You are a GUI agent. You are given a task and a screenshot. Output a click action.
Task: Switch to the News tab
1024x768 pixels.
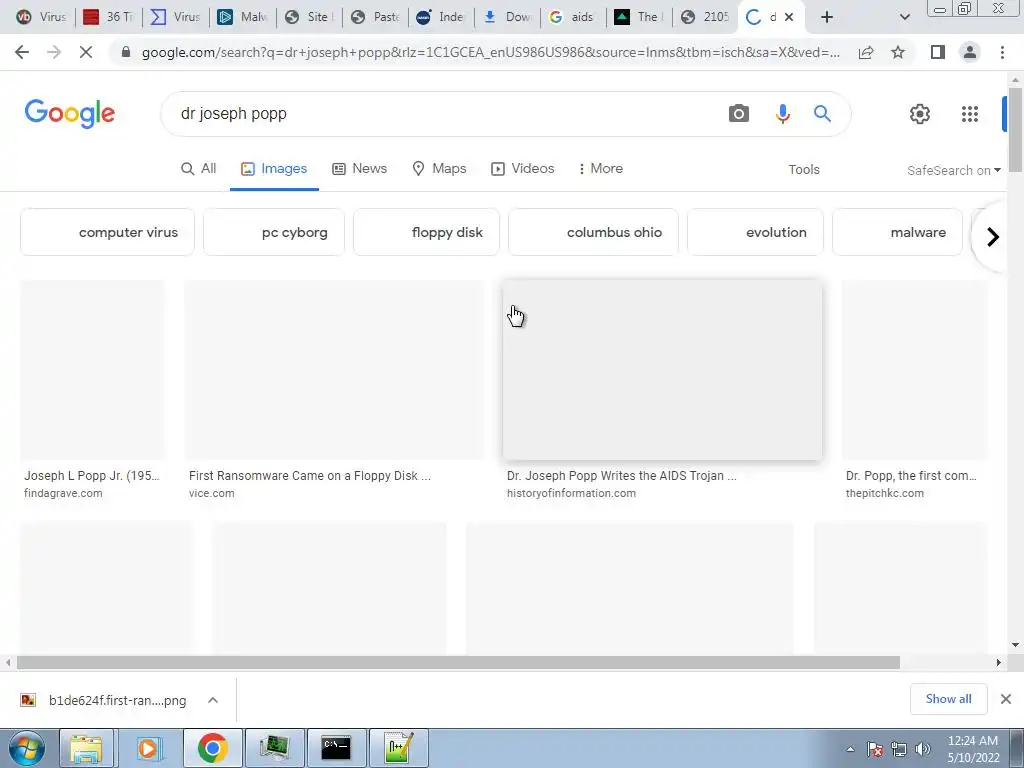360,168
